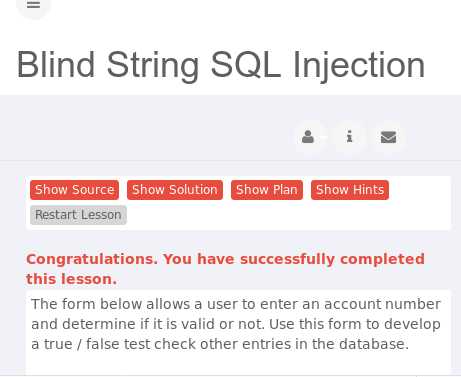
Task: Click the Blind String SQL Injection heading
Action: click(221, 65)
